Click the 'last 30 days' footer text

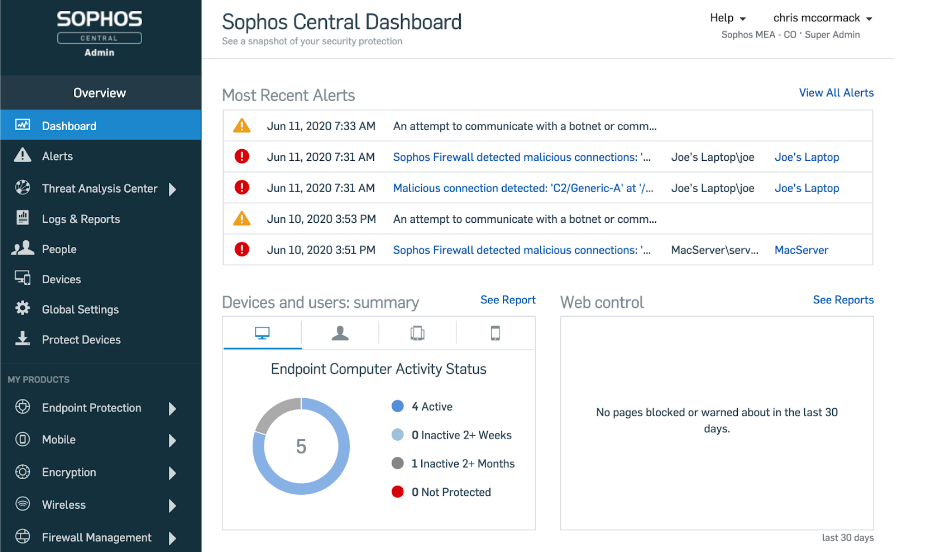[848, 537]
